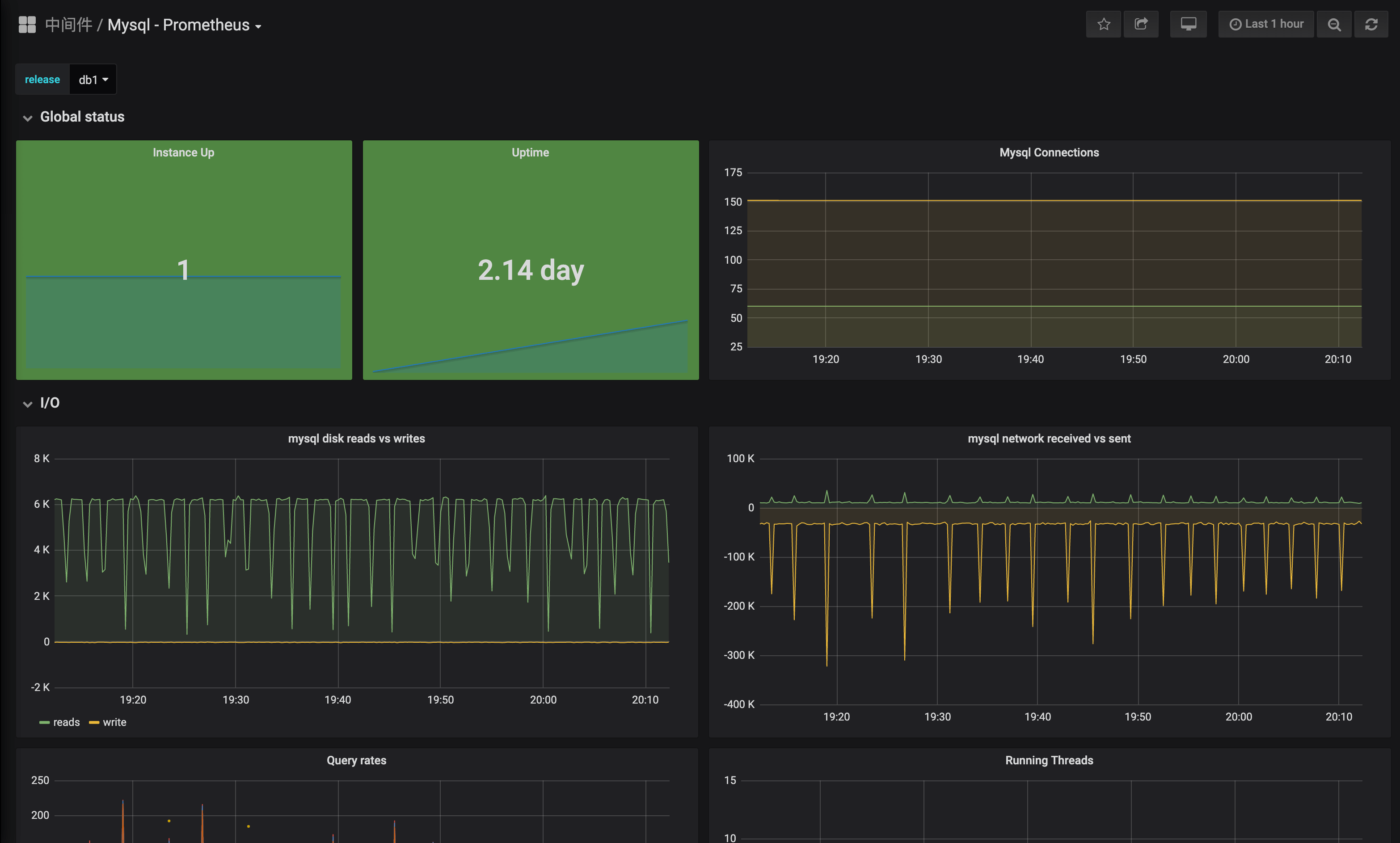Click the 中间件 folder link
1400x843 pixels.
coord(68,25)
